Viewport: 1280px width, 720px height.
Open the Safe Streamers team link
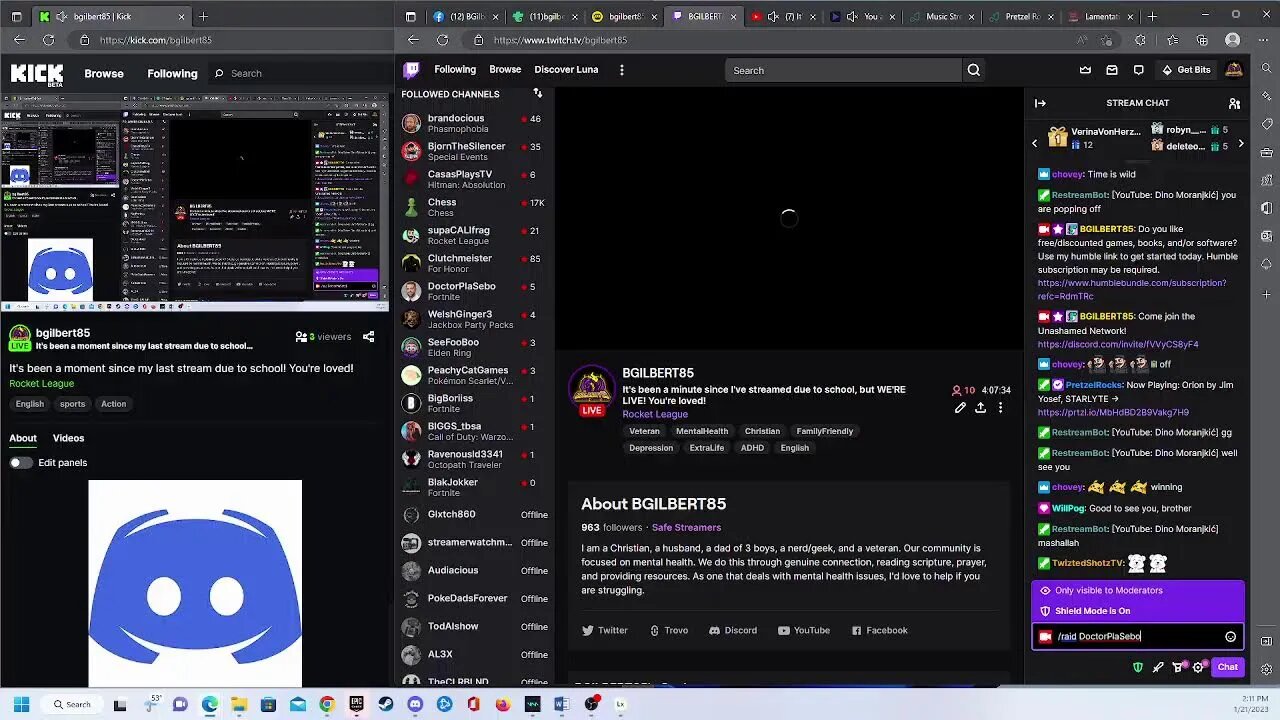(x=686, y=528)
